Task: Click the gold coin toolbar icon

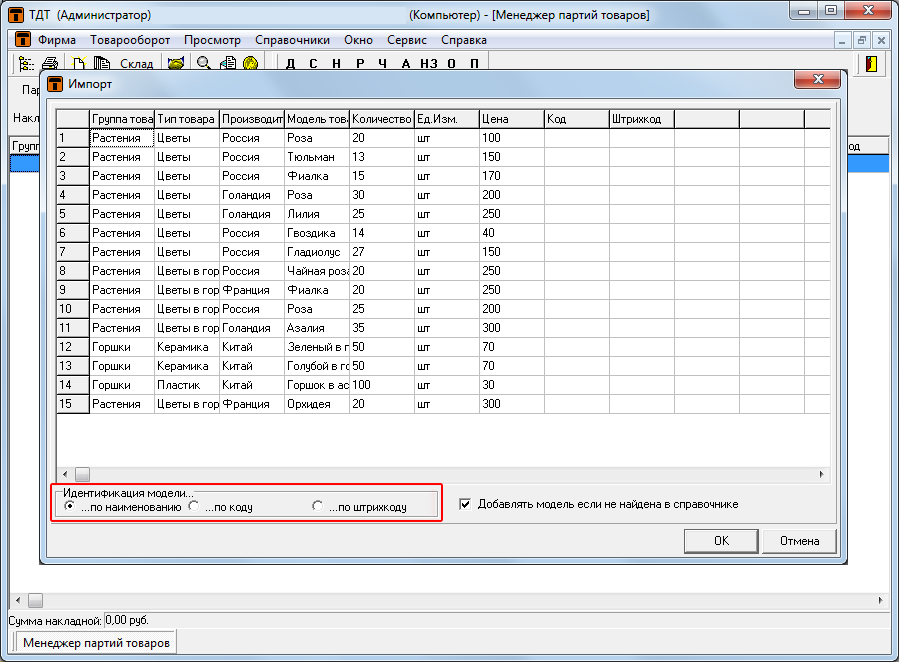Action: (251, 63)
